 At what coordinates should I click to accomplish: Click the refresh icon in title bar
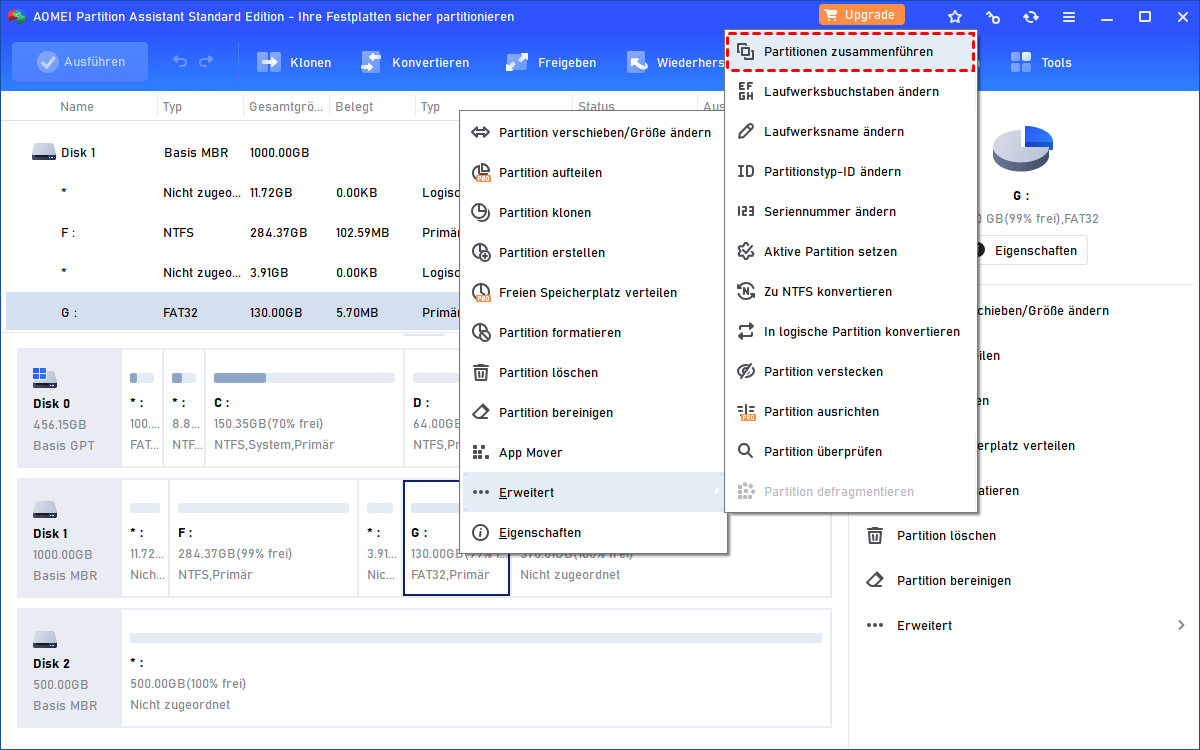[1031, 17]
